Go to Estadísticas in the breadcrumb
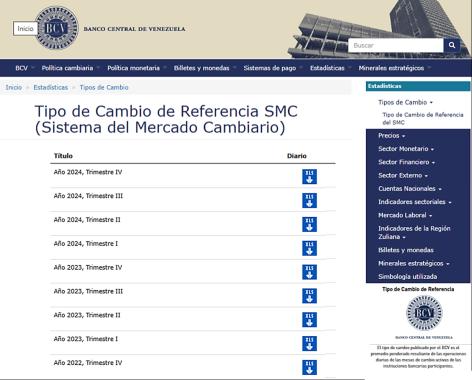 coord(51,87)
